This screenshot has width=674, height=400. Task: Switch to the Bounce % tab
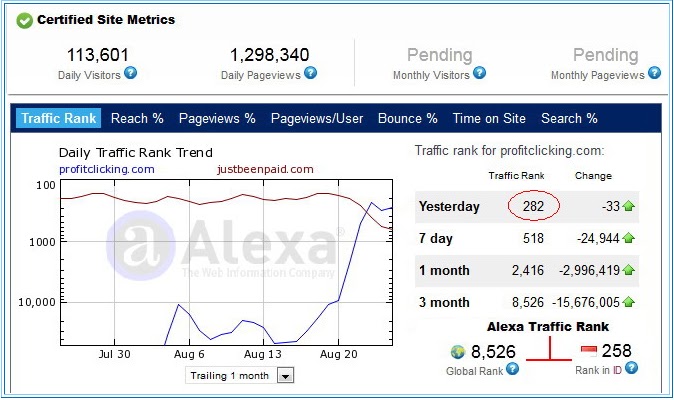click(x=407, y=118)
